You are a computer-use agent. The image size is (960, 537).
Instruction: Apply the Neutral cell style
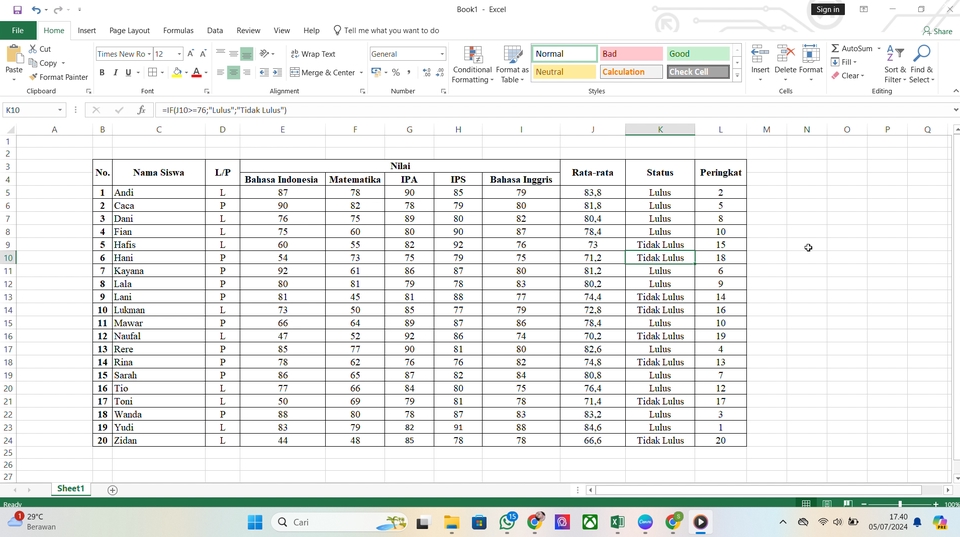pos(564,72)
